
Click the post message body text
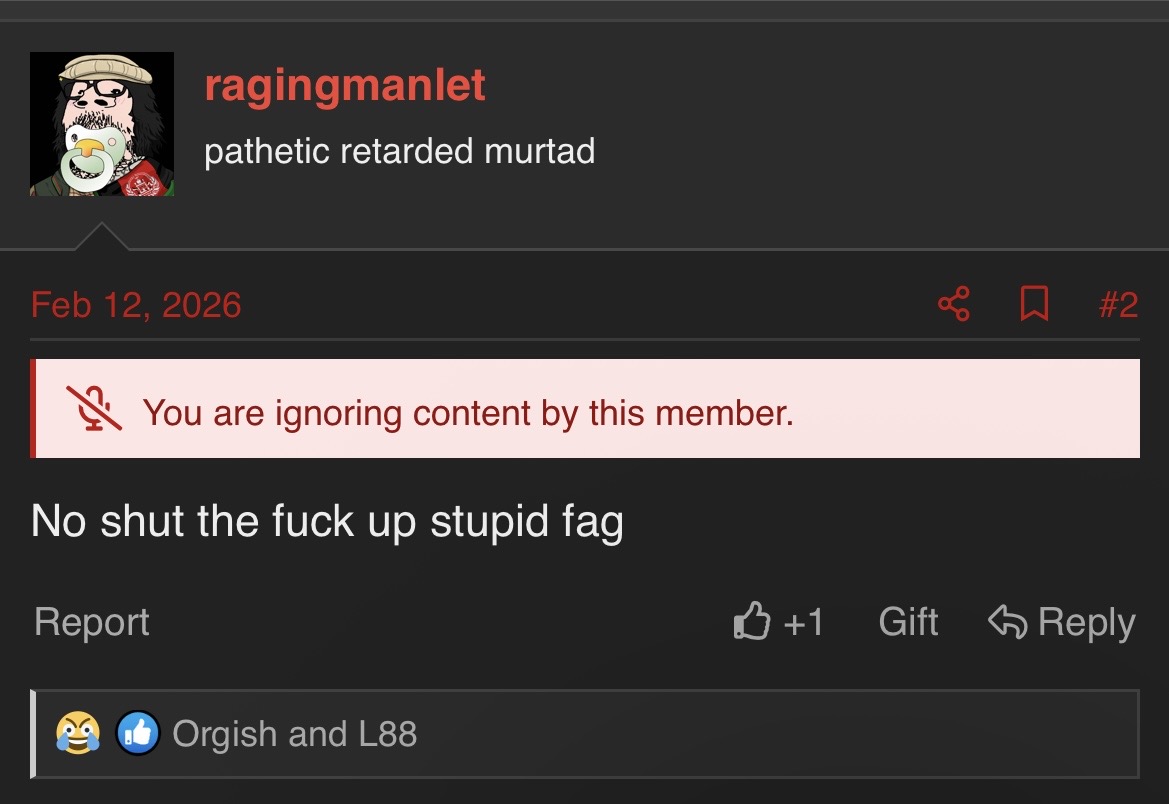coord(327,521)
